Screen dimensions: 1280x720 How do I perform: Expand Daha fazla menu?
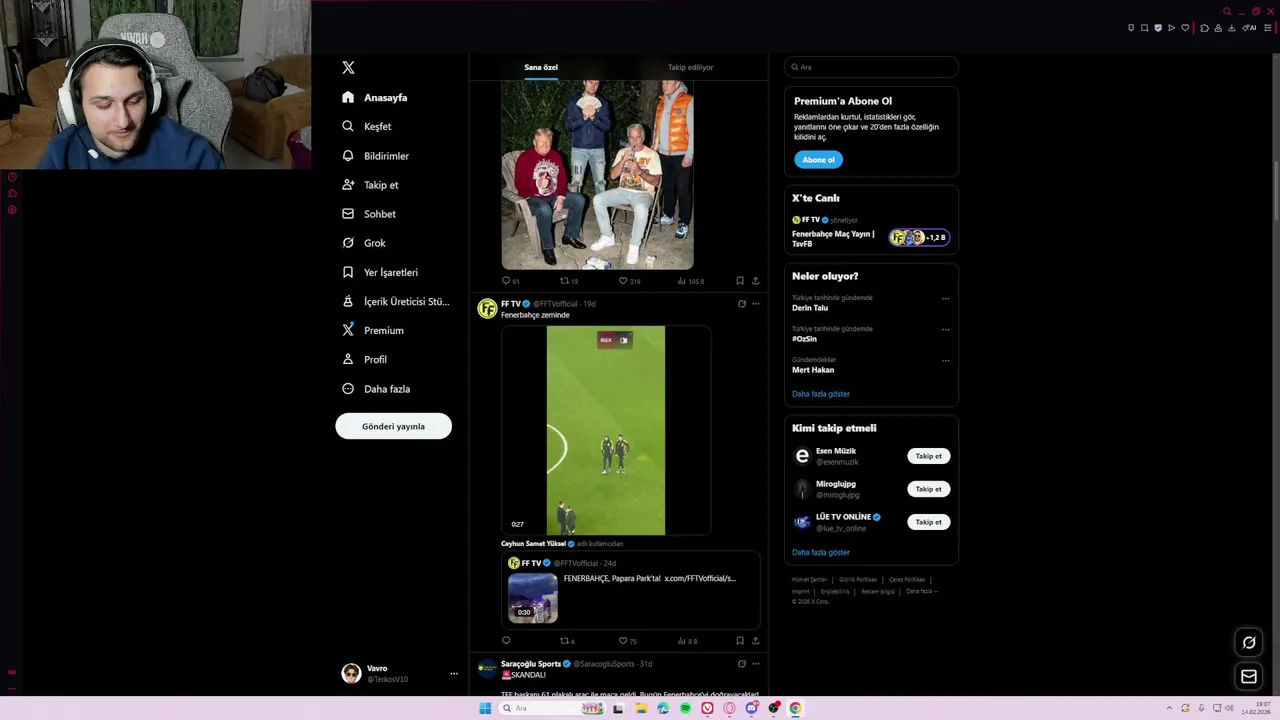pos(376,388)
